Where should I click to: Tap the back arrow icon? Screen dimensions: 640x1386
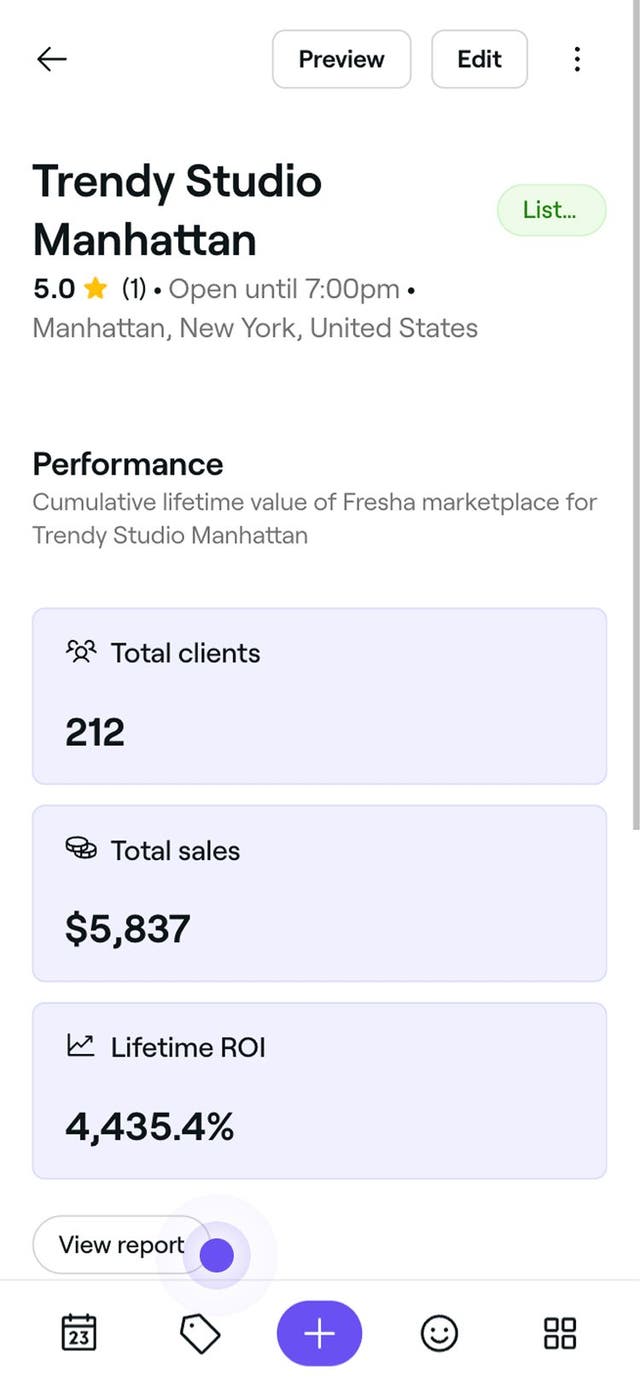click(51, 59)
